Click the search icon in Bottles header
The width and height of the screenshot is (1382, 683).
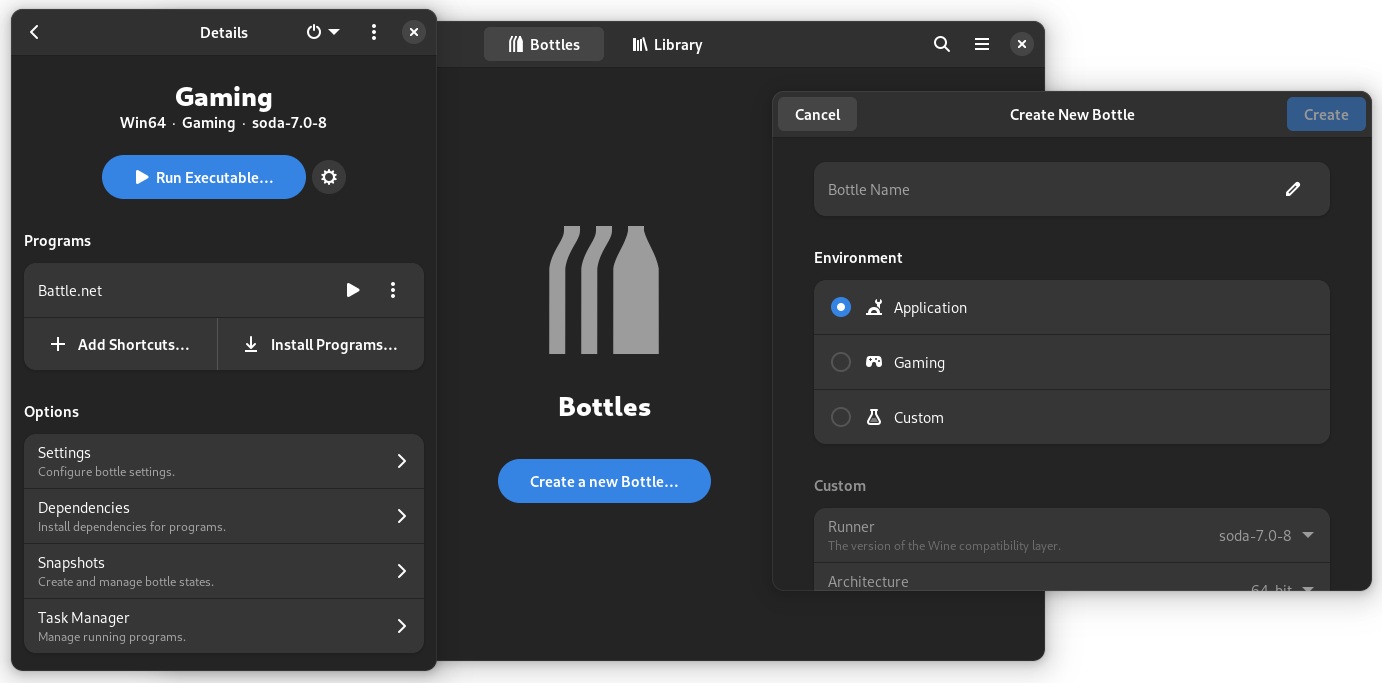[941, 44]
